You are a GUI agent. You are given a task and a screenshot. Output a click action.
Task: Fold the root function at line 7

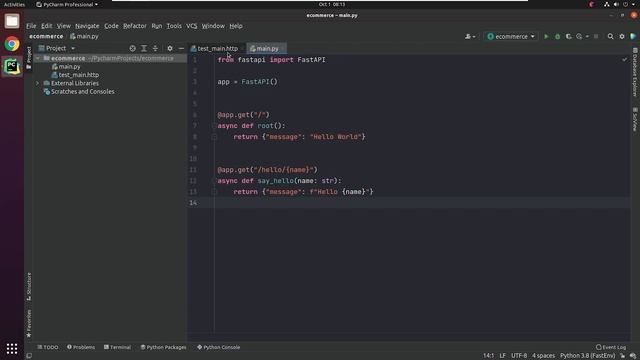point(214,126)
